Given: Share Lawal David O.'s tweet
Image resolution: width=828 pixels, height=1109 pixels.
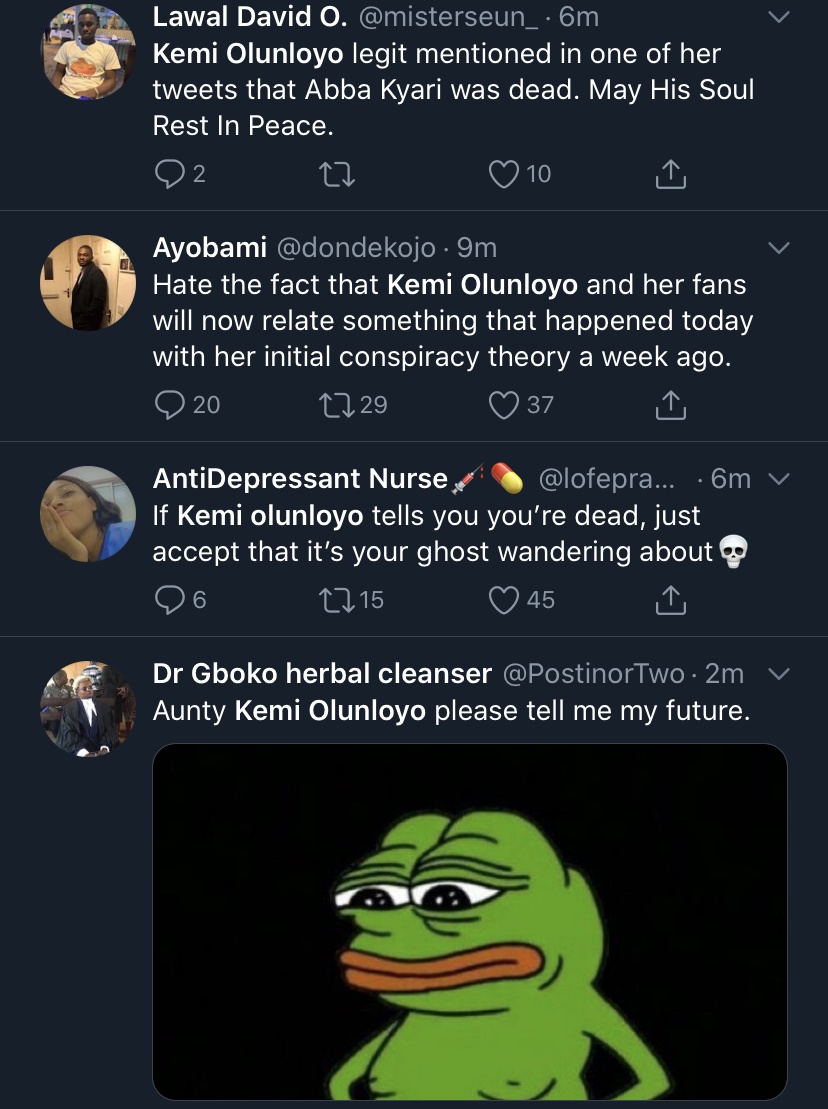Looking at the screenshot, I should [670, 175].
